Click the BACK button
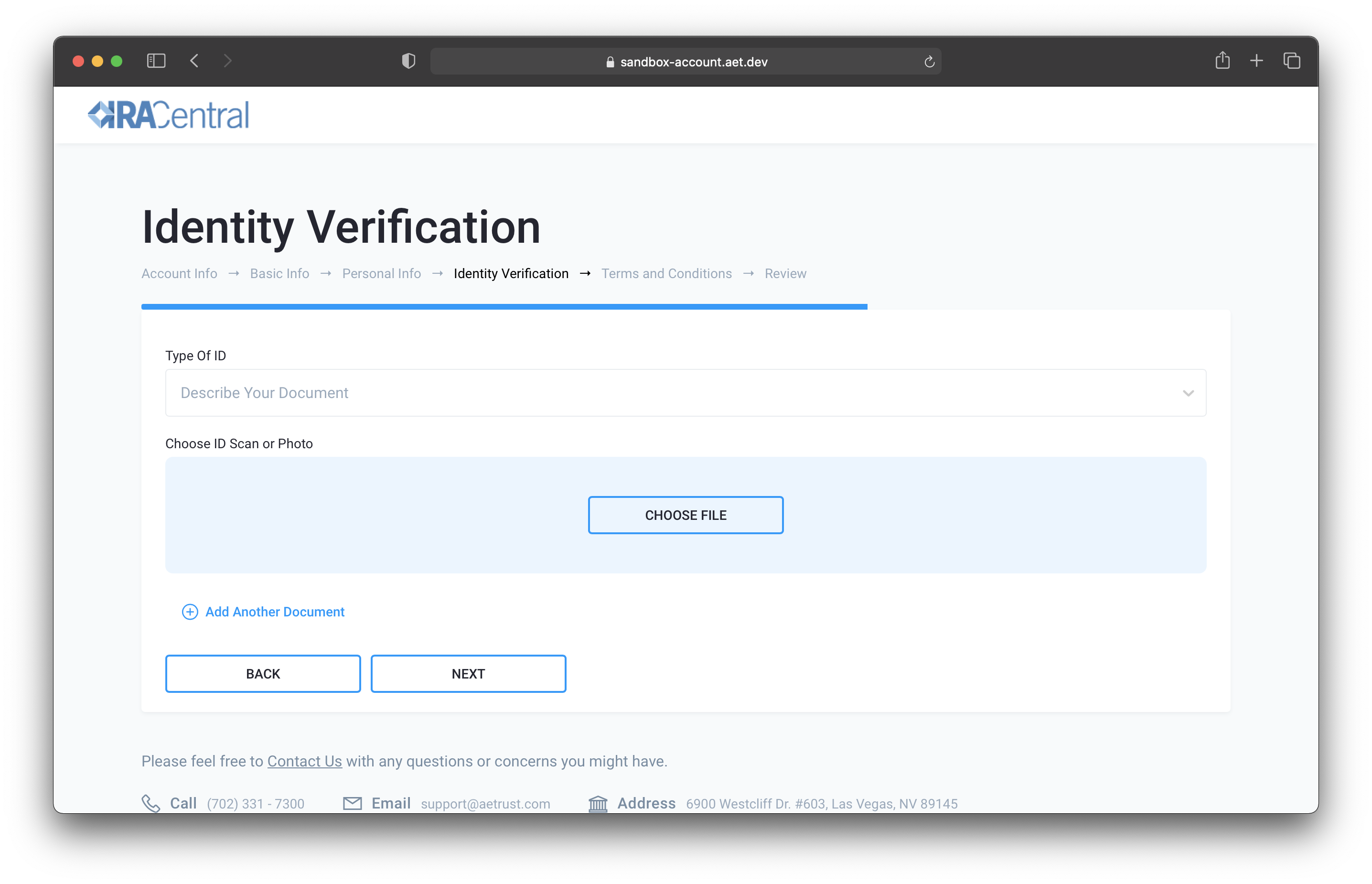The height and width of the screenshot is (884, 1372). point(263,674)
